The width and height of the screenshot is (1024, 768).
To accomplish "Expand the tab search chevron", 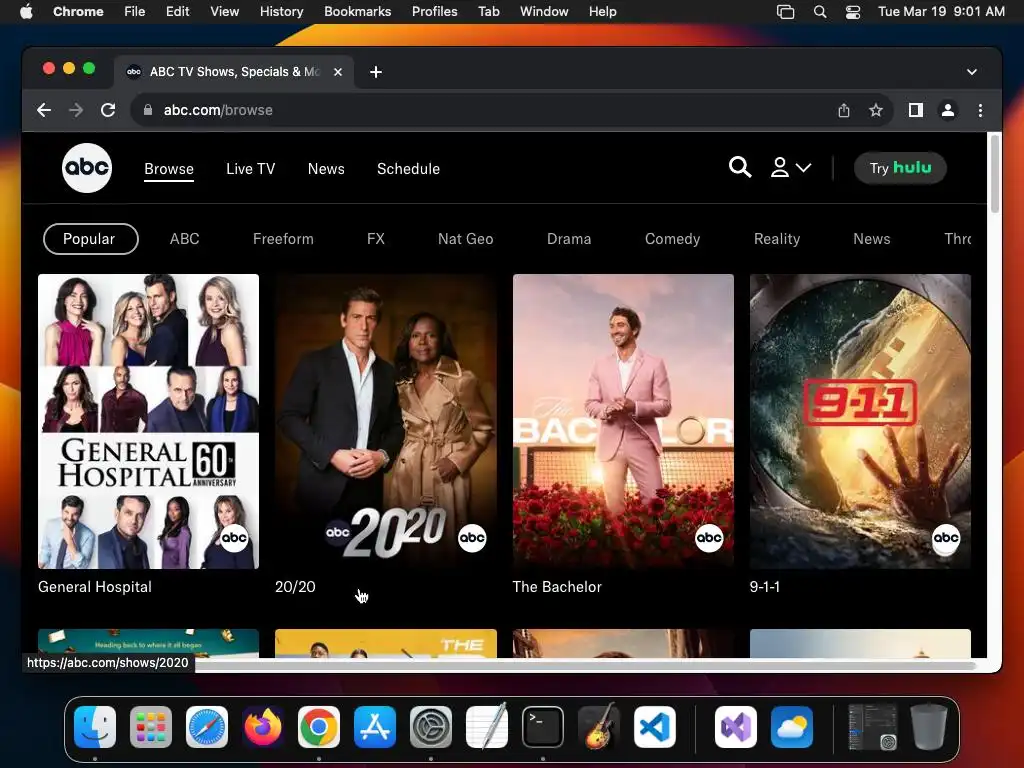I will (972, 72).
